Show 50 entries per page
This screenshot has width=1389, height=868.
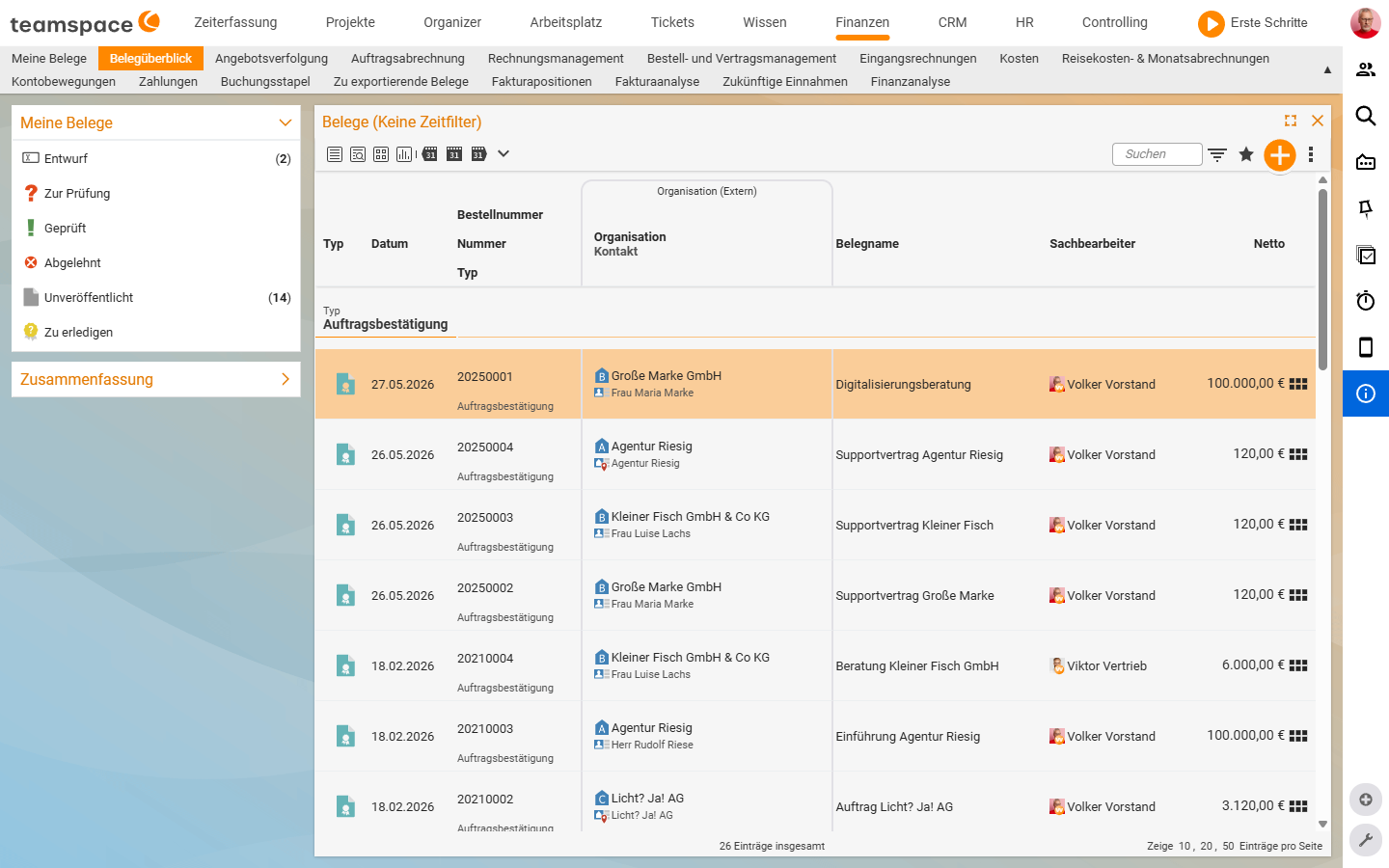pos(1228,846)
